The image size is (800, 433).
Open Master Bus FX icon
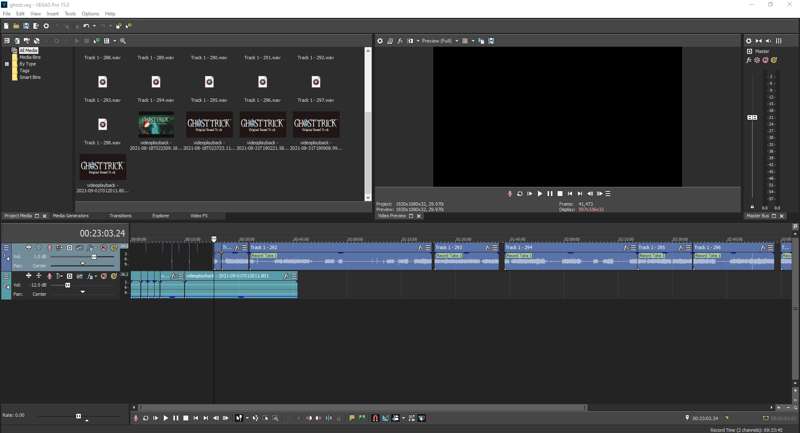click(x=749, y=60)
